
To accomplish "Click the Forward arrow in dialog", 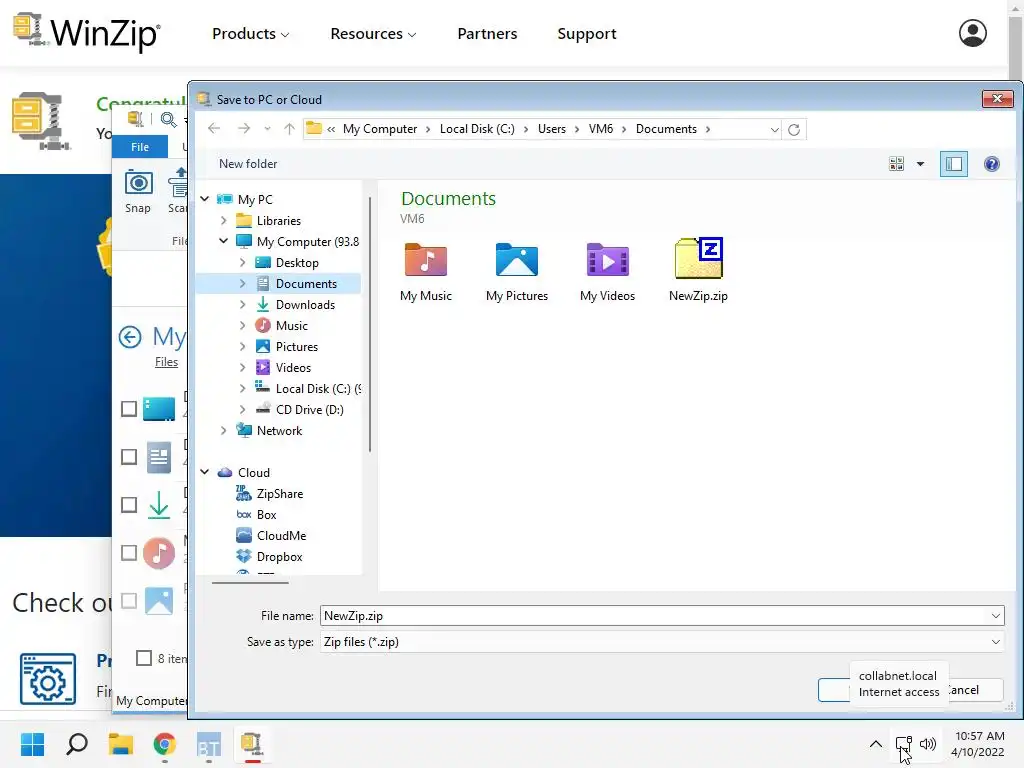I will (x=244, y=129).
